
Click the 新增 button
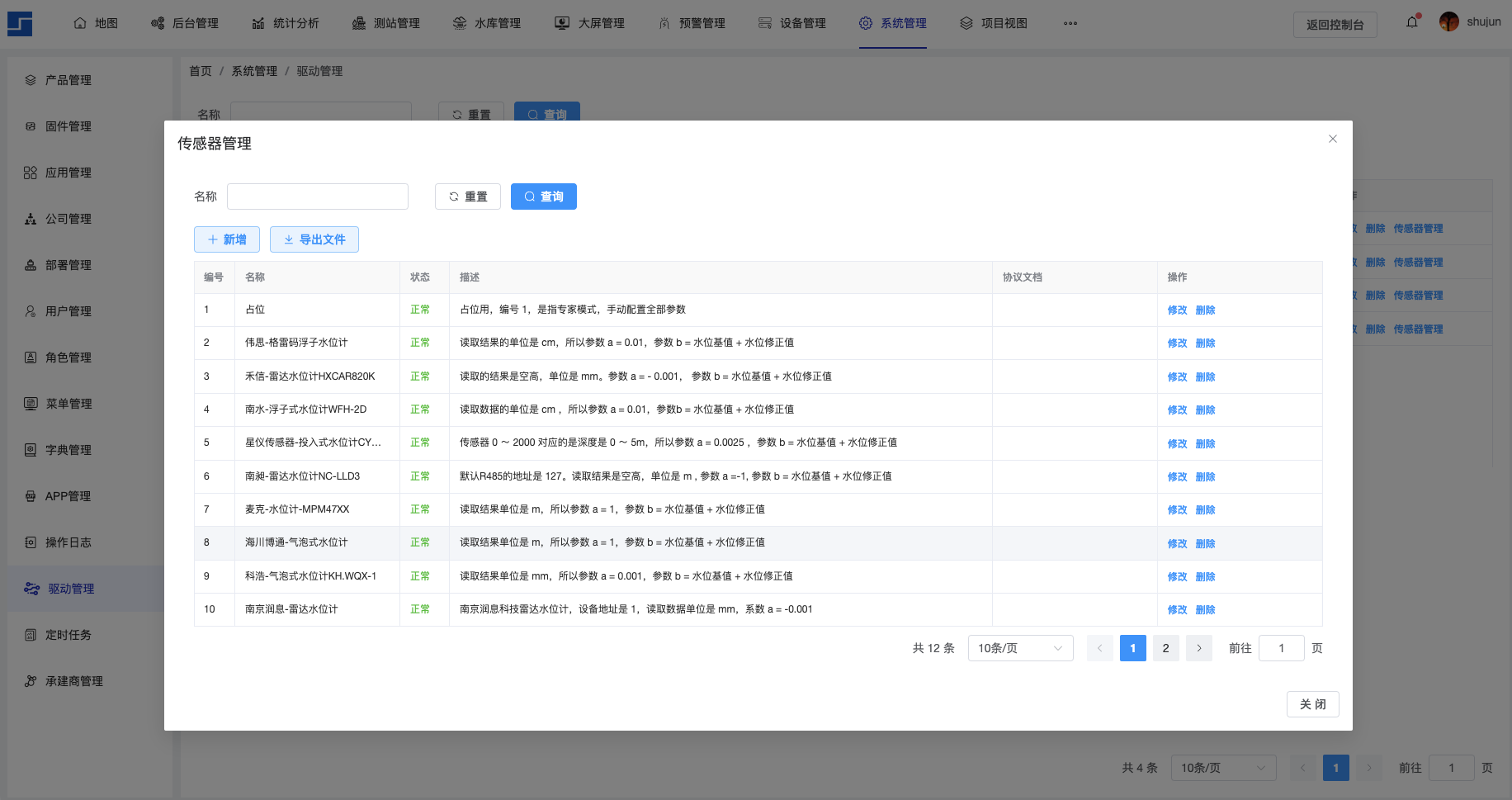[x=227, y=239]
